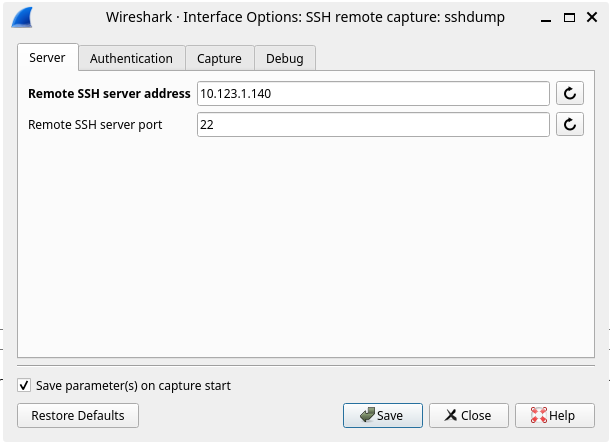610x447 pixels.
Task: Uncheck Save parameter(s) on capture start
Action: 24,385
